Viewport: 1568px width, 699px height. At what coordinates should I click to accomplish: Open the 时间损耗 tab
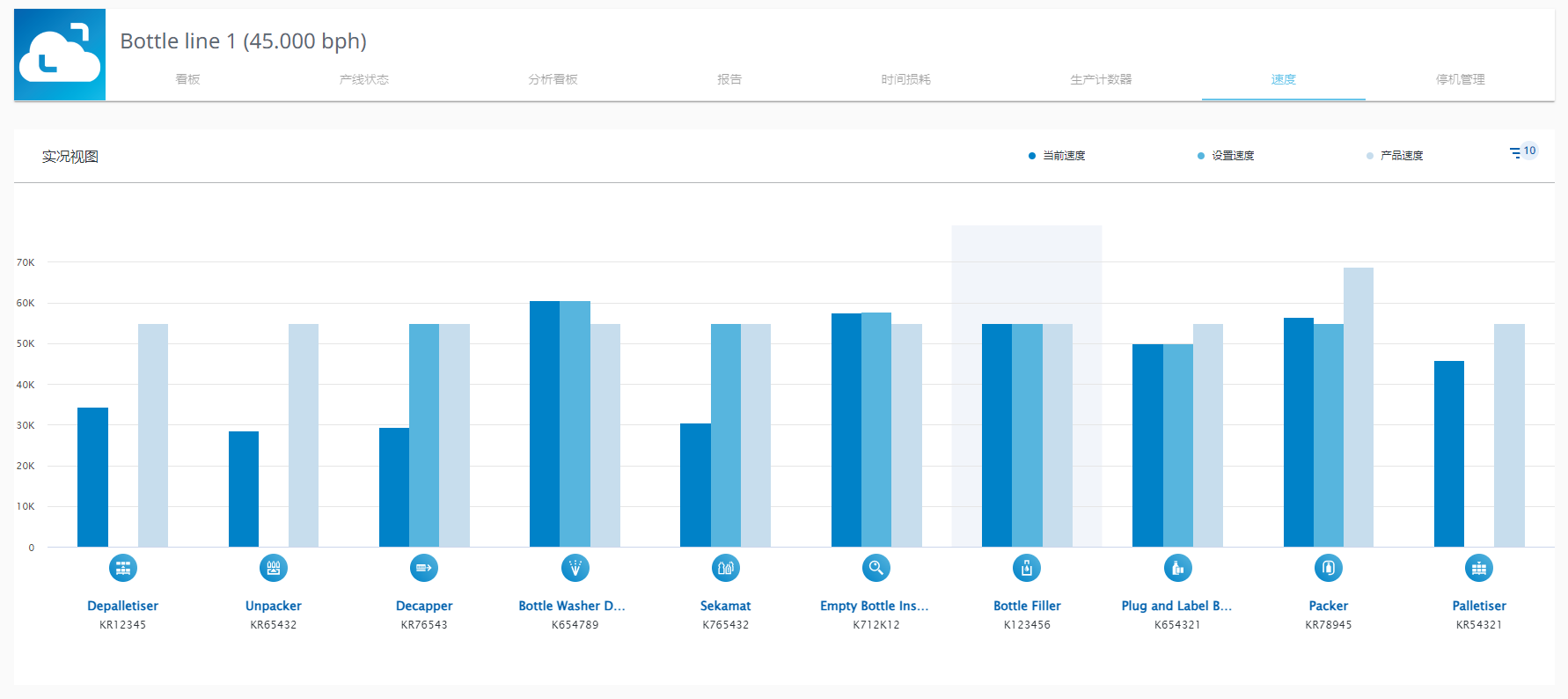pyautogui.click(x=905, y=79)
